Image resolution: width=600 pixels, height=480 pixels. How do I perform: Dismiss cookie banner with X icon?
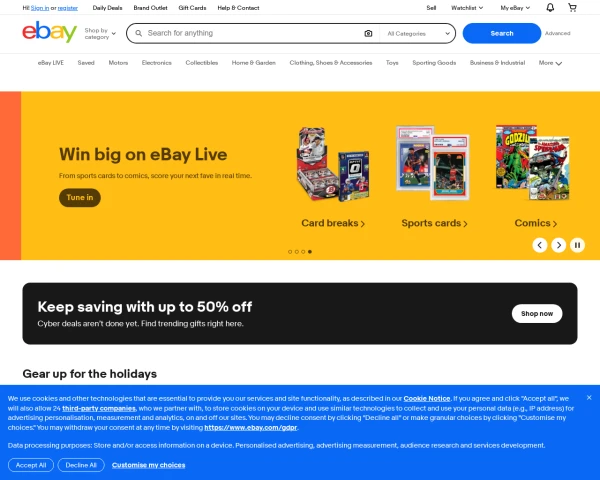point(589,398)
